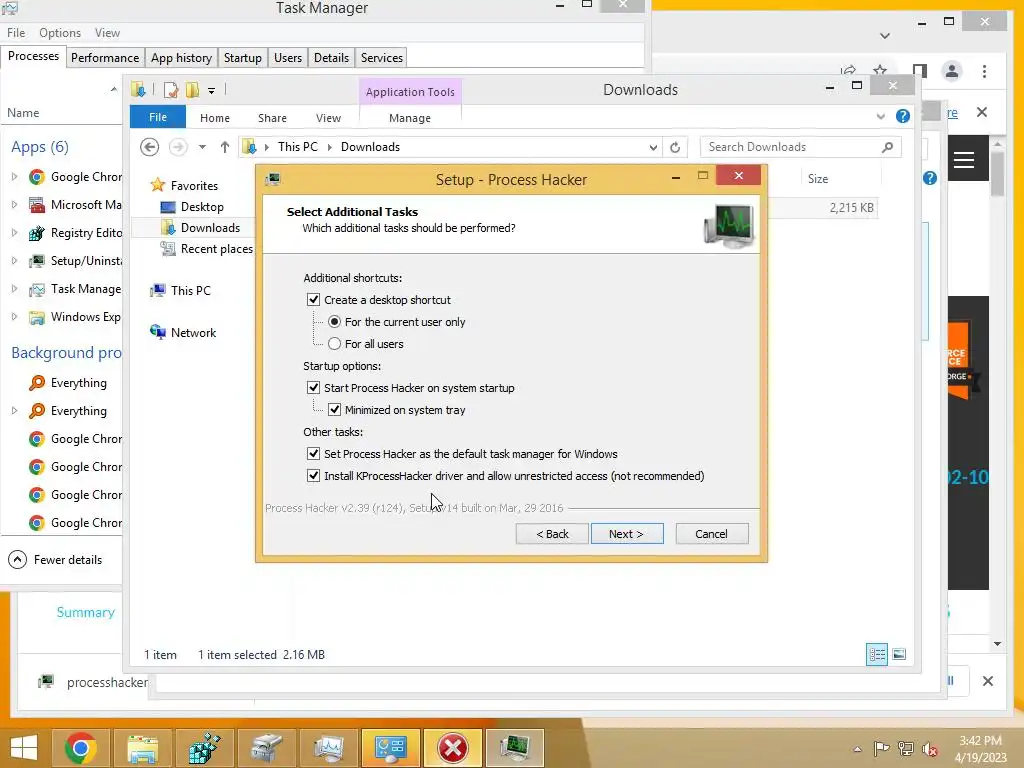Switch Explorer to details view icon
Screen dimensions: 1024x768
[x=877, y=654]
